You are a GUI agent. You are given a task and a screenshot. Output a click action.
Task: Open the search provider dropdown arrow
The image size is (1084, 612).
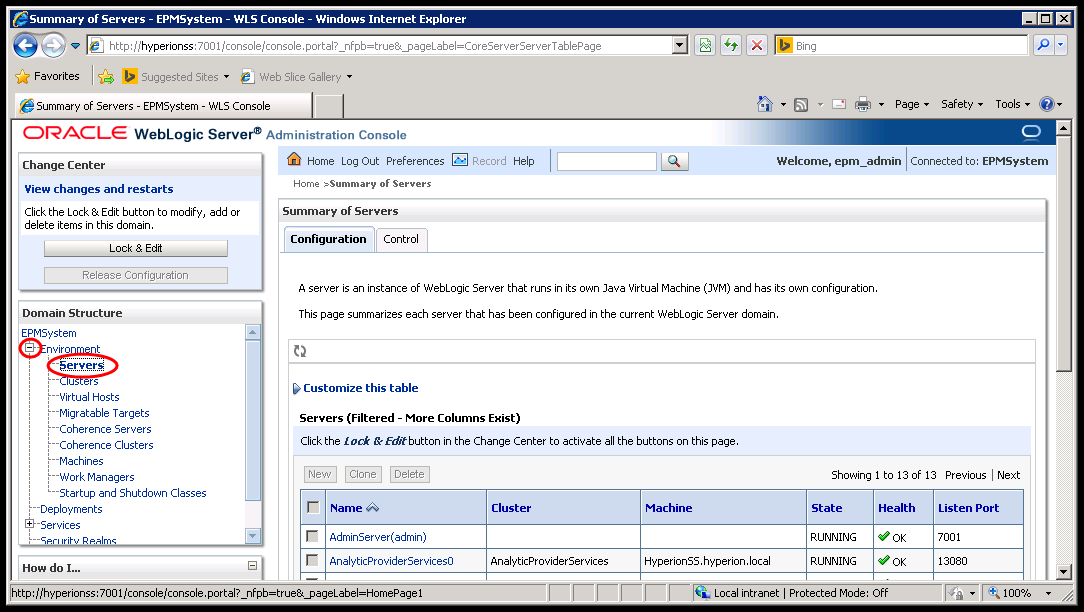(1060, 46)
